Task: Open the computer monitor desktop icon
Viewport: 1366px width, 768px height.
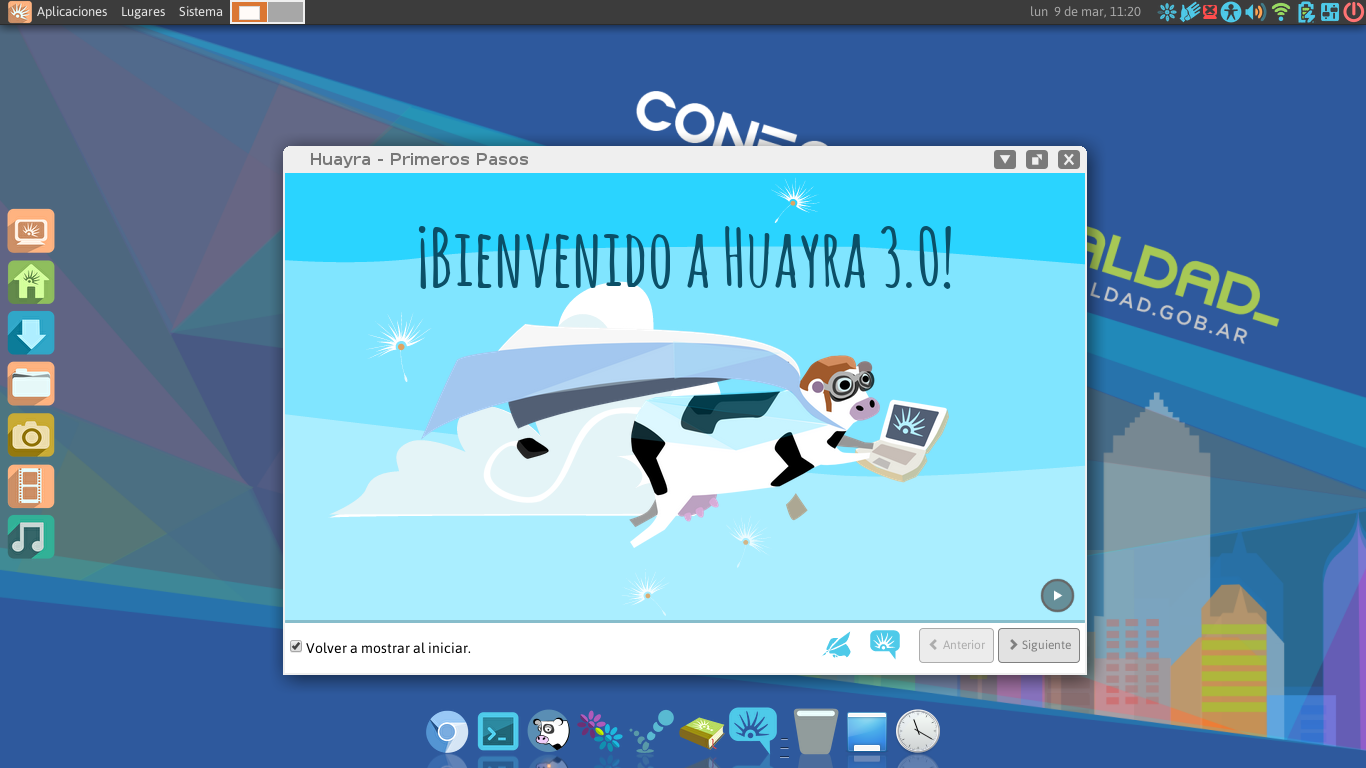Action: [31, 231]
